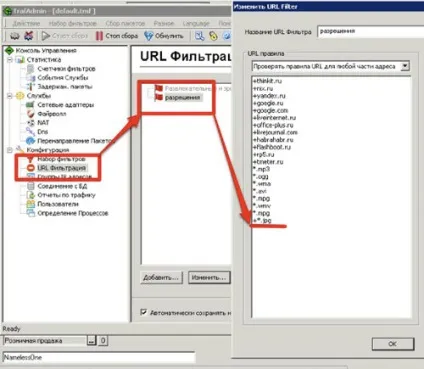Click the Развлекательные filter red flag icon

point(159,88)
